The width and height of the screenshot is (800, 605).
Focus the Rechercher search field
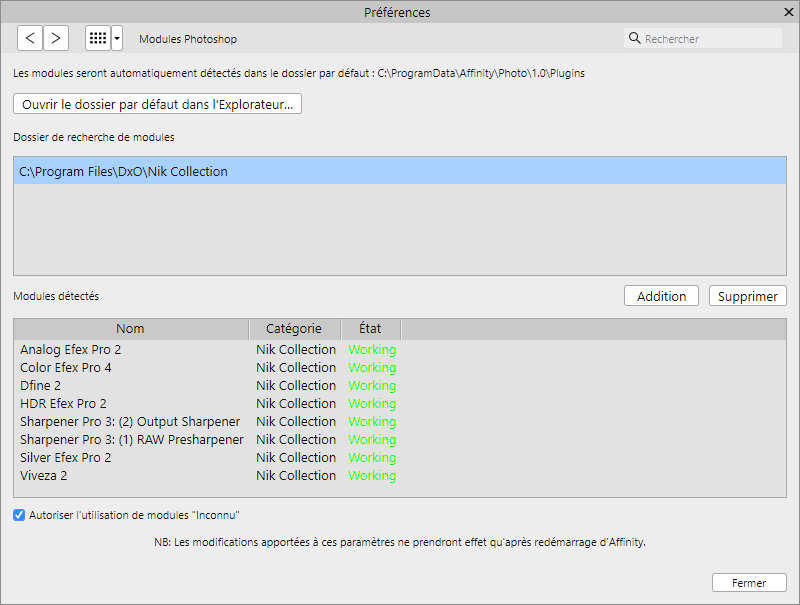(x=703, y=38)
